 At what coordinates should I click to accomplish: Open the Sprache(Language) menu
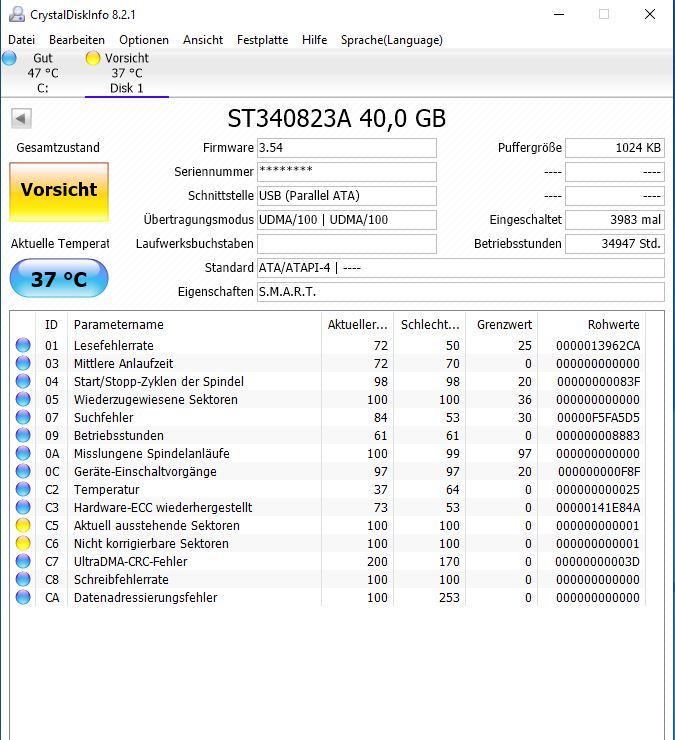[392, 40]
